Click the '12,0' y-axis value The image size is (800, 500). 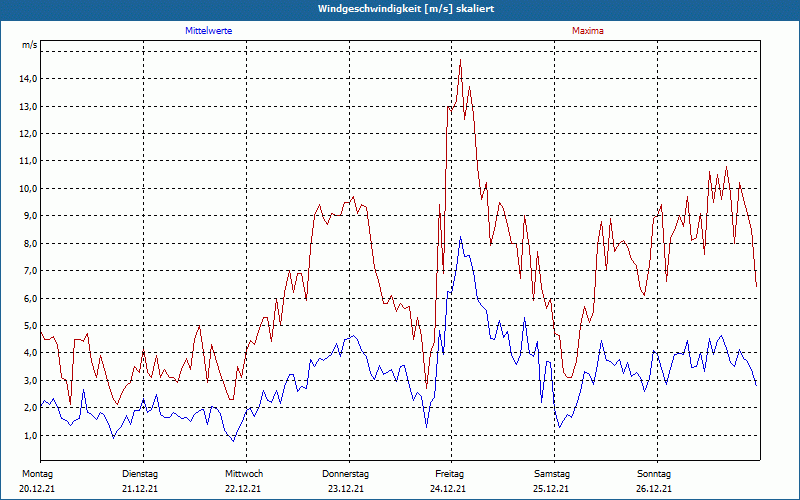click(29, 134)
